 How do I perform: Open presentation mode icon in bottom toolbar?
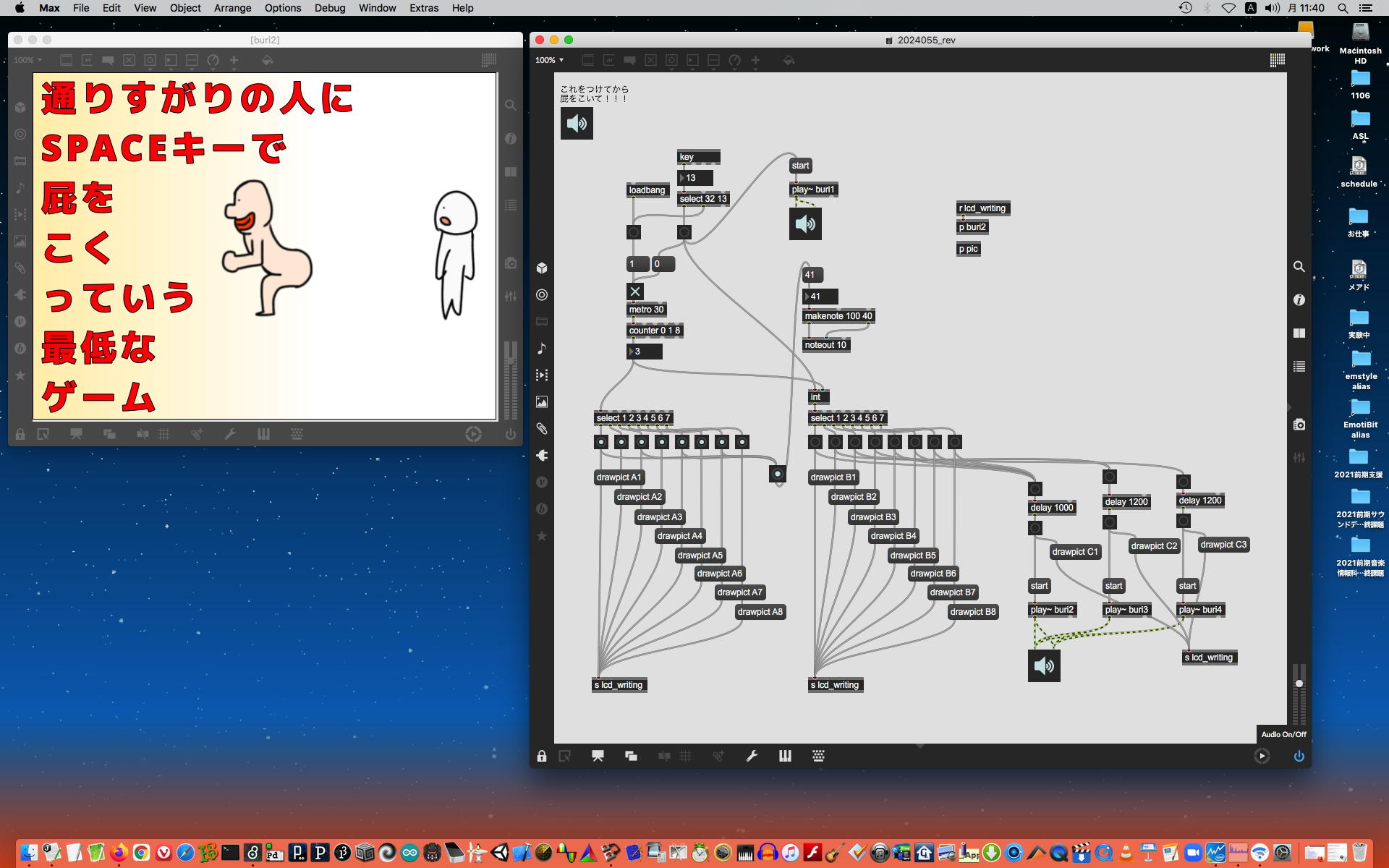pos(598,756)
